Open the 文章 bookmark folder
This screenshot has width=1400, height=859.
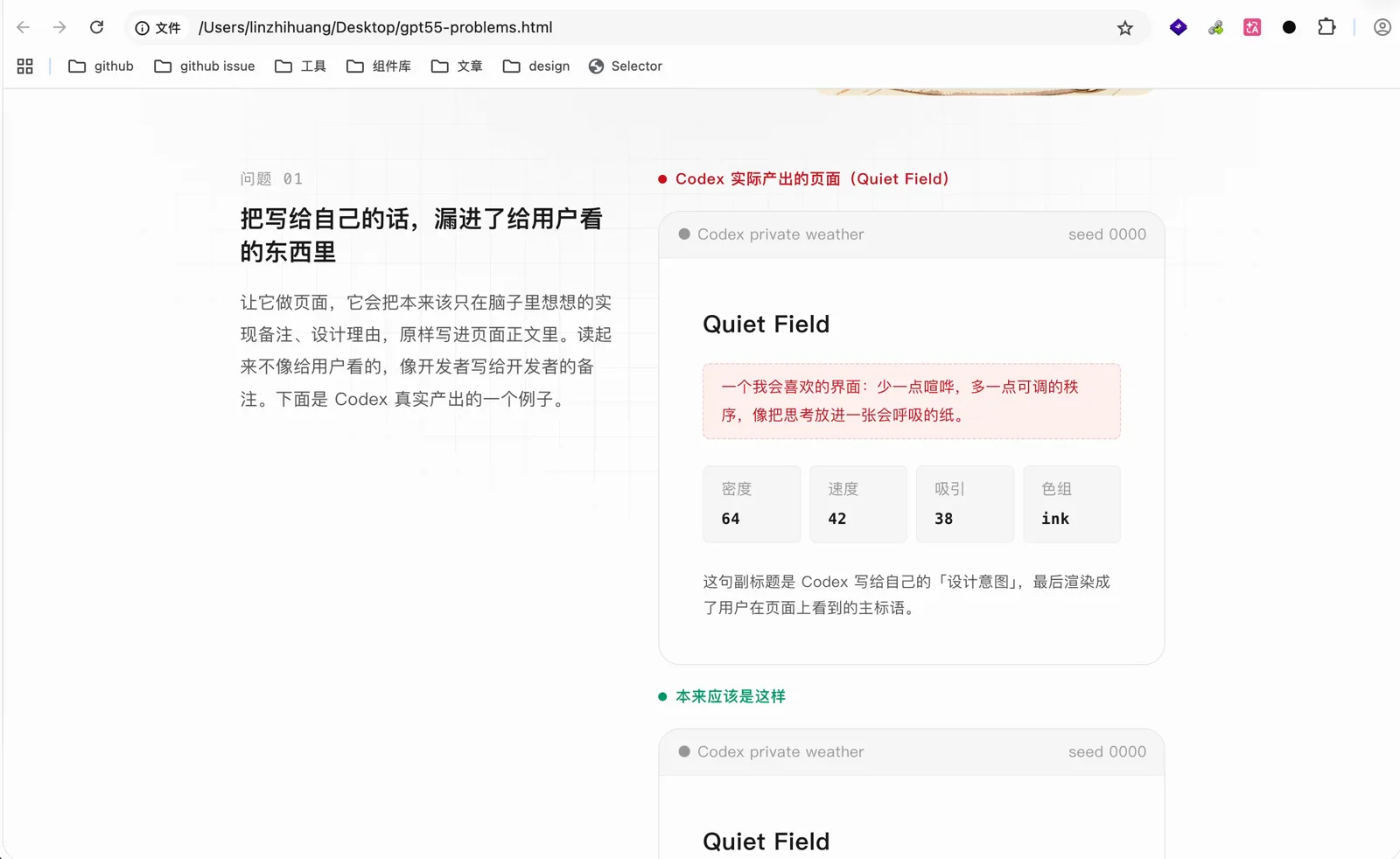tap(457, 66)
